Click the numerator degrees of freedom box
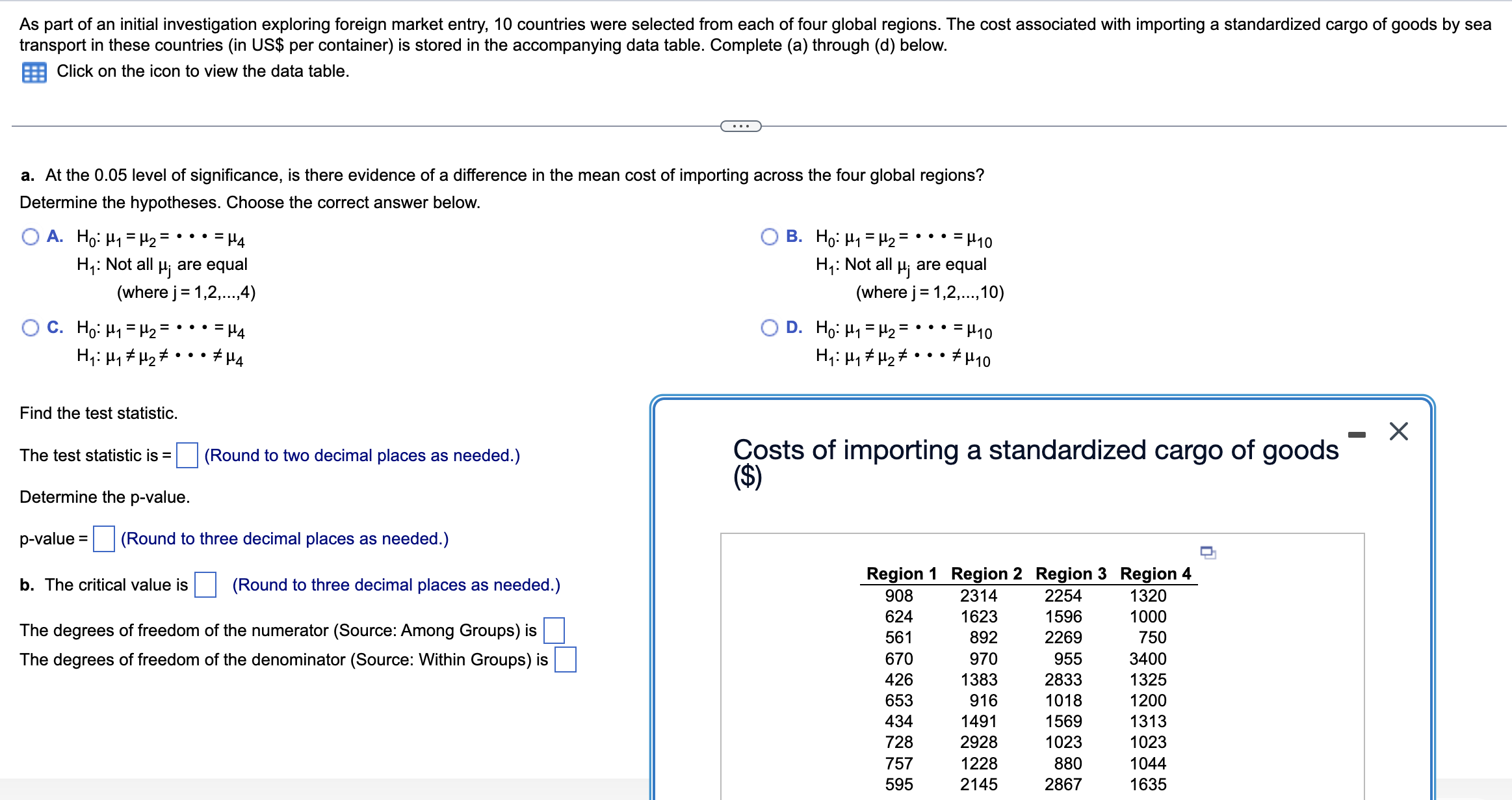 pos(553,630)
